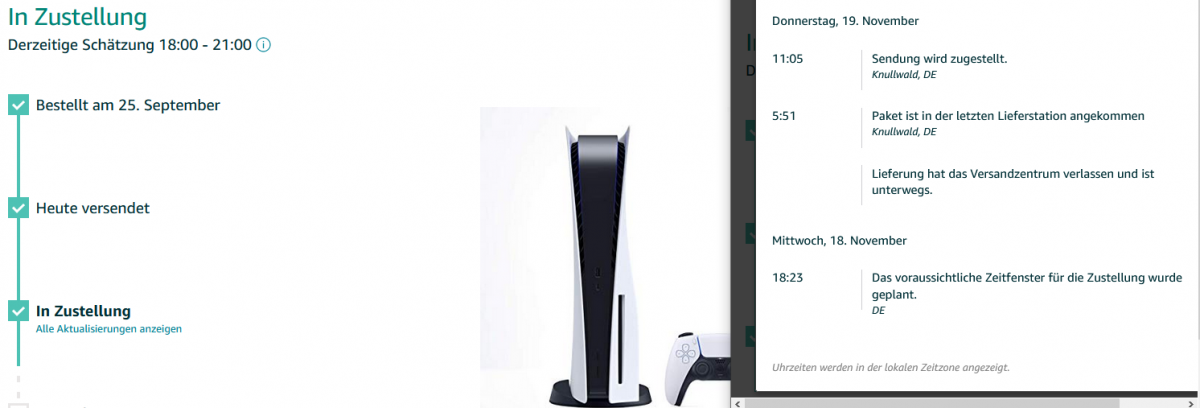This screenshot has height=408, width=1200.
Task: Open Alle Aktualisierungen anzeigen link
Action: coord(109,328)
